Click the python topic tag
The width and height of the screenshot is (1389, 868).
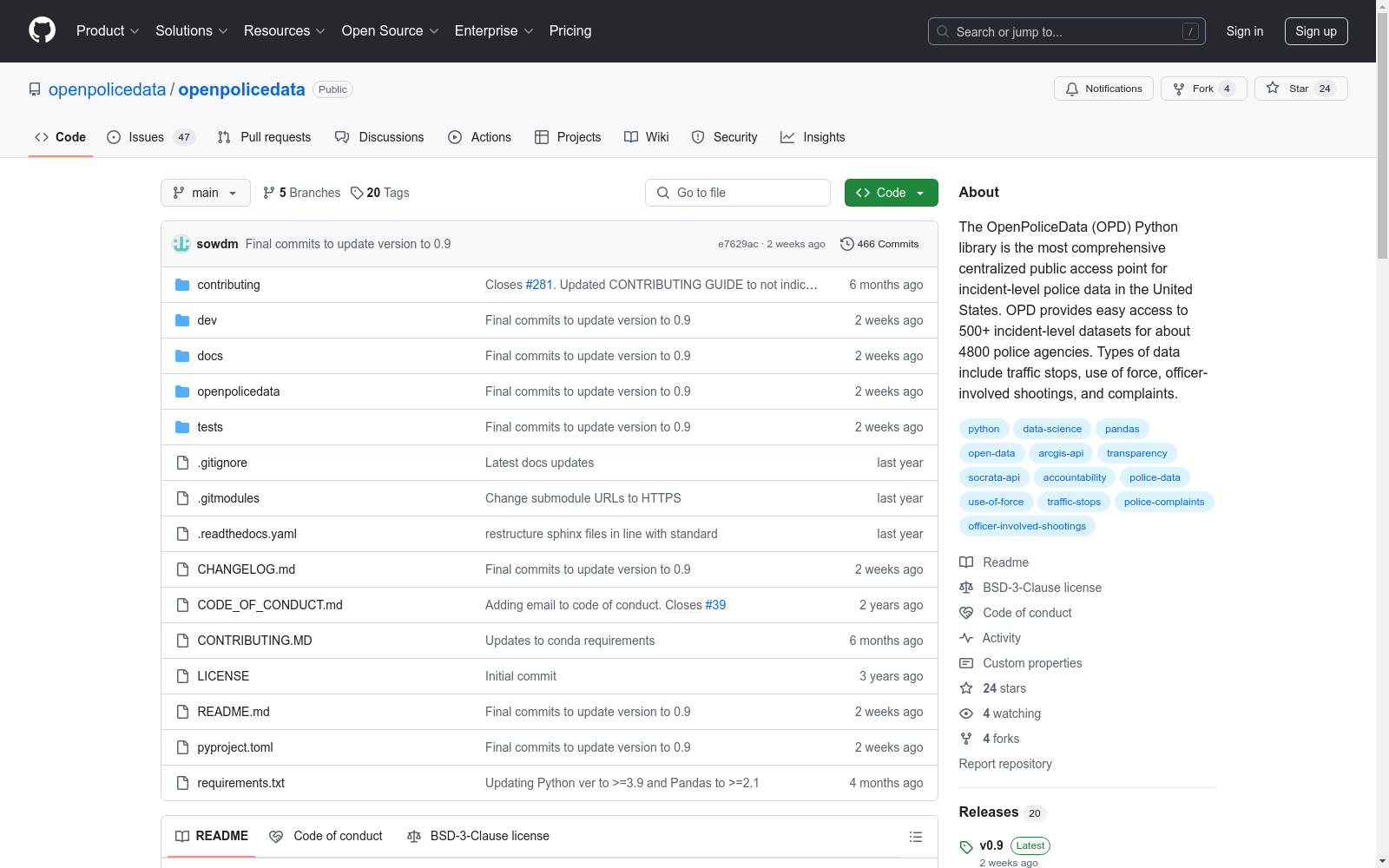click(984, 429)
